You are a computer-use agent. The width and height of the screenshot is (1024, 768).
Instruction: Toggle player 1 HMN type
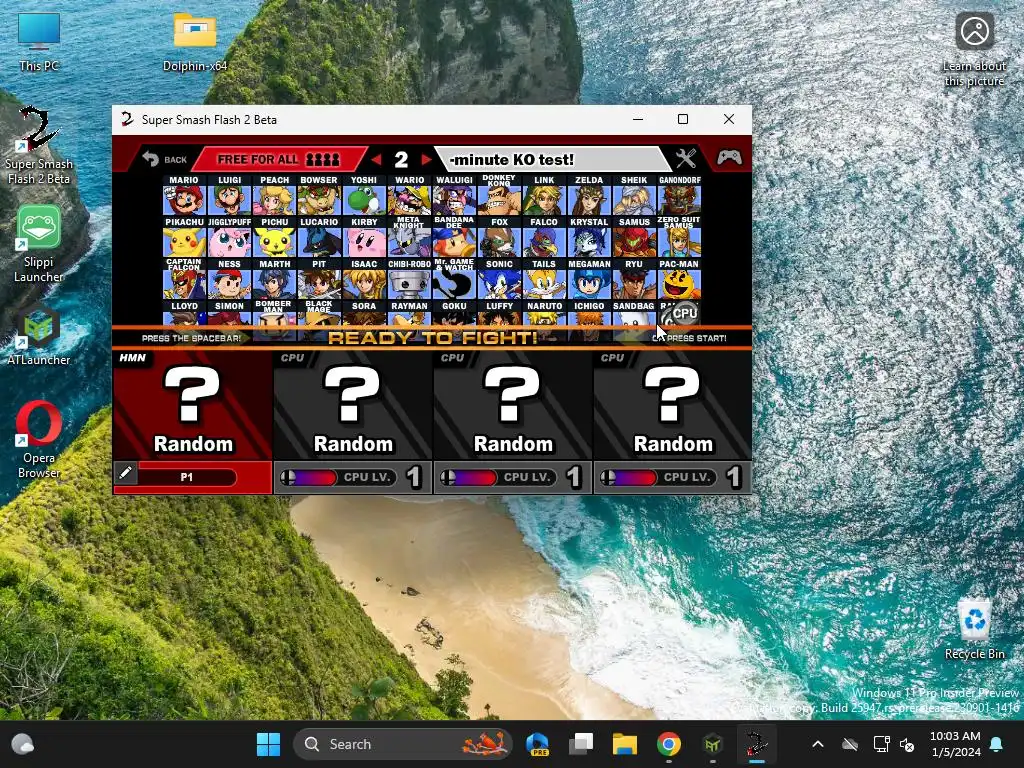click(x=132, y=358)
